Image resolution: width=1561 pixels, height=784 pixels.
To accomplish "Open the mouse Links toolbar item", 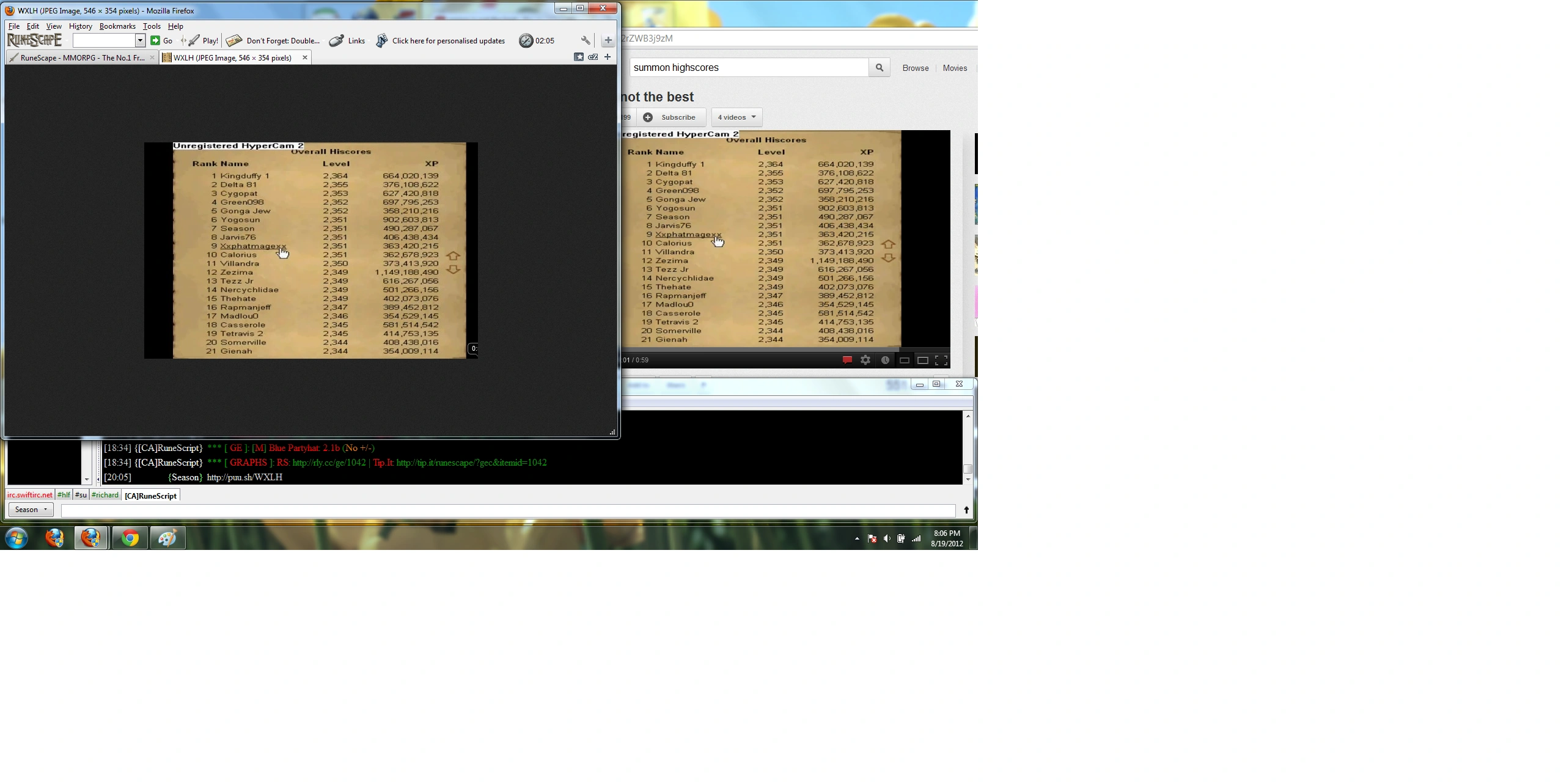I will 347,41.
